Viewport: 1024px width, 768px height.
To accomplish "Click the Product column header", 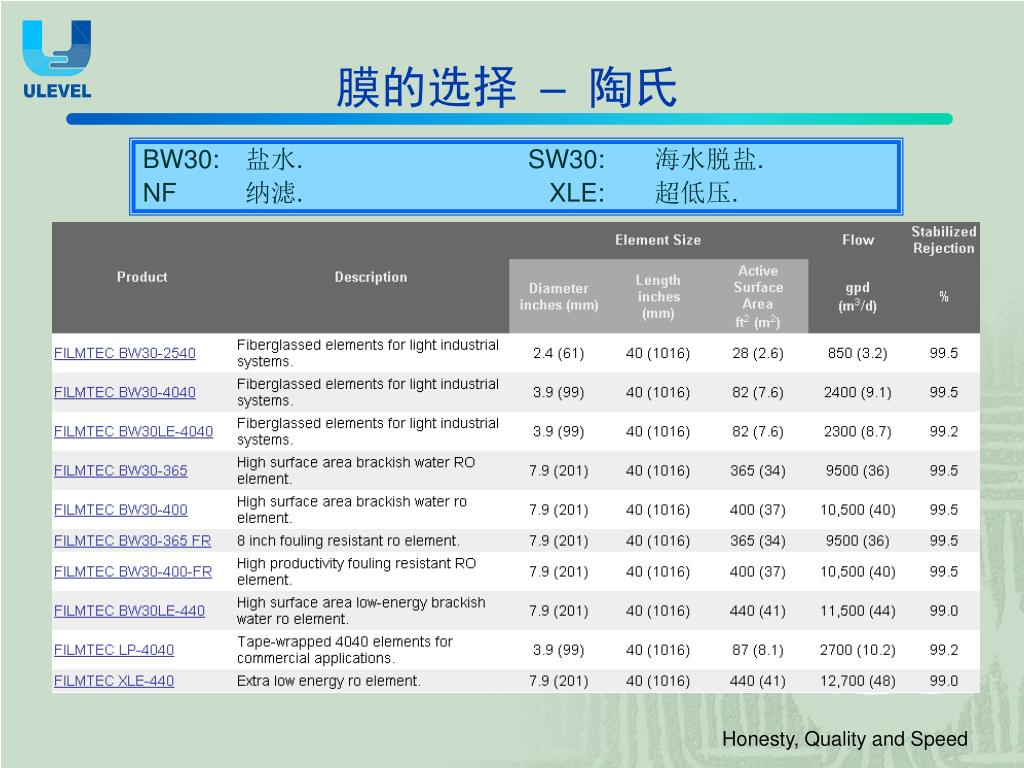I will coord(142,277).
